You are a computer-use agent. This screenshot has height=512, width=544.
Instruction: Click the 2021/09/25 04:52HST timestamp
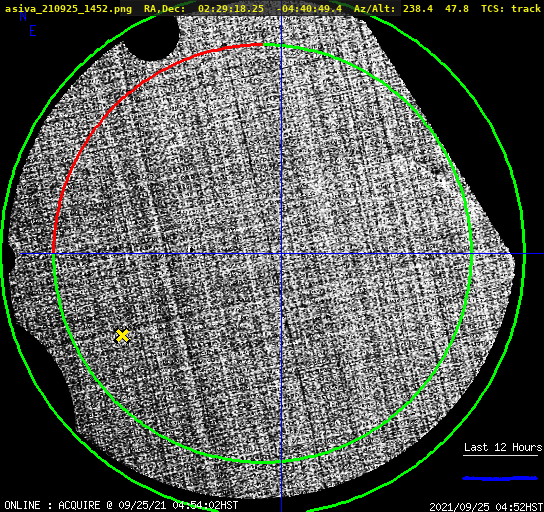[x=486, y=507]
